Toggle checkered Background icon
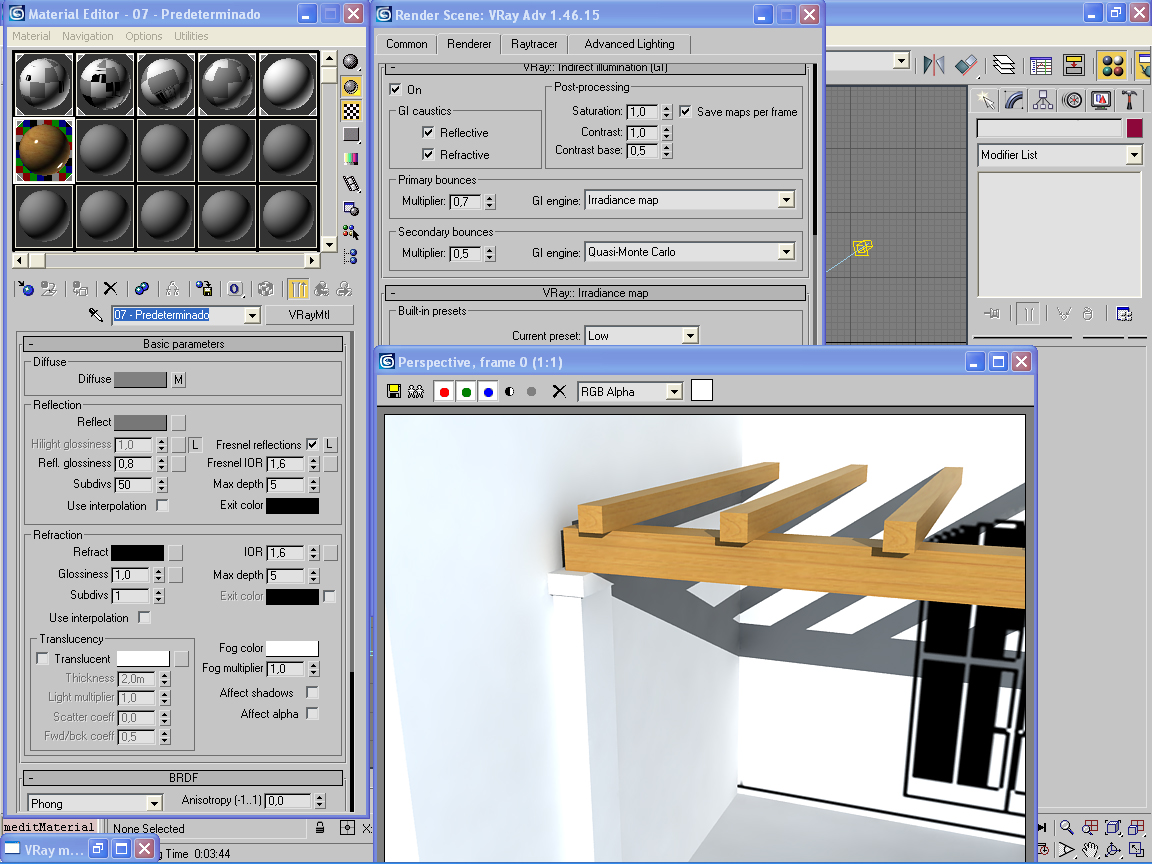 point(351,111)
